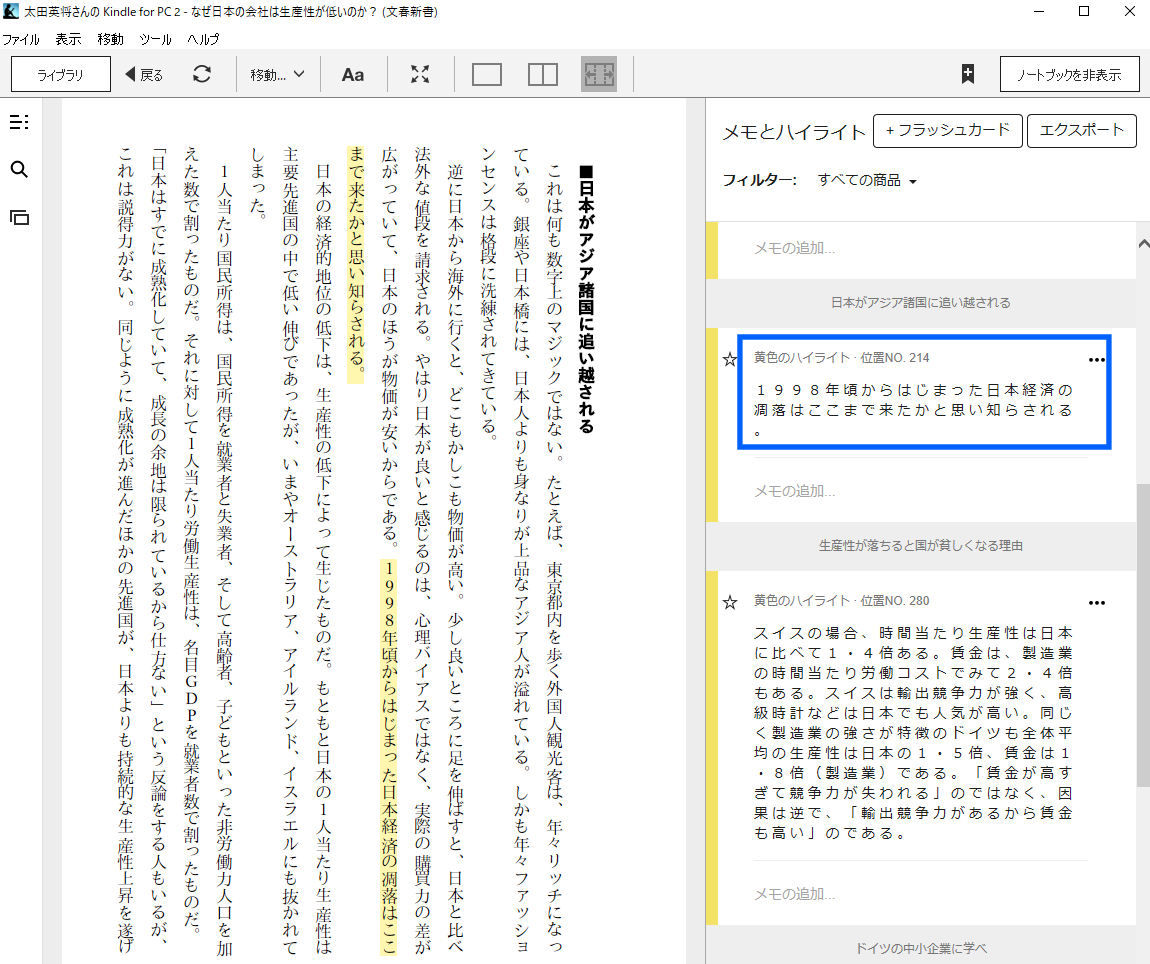Click the +フラッシュカード button
The height and width of the screenshot is (964, 1150).
(948, 131)
